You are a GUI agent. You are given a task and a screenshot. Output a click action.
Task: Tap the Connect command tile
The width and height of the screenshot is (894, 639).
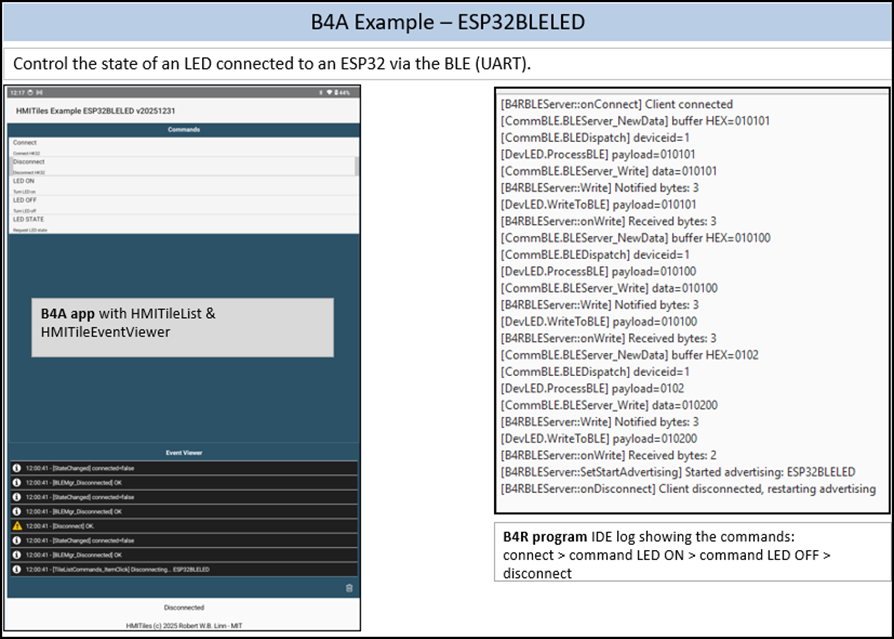[x=184, y=147]
